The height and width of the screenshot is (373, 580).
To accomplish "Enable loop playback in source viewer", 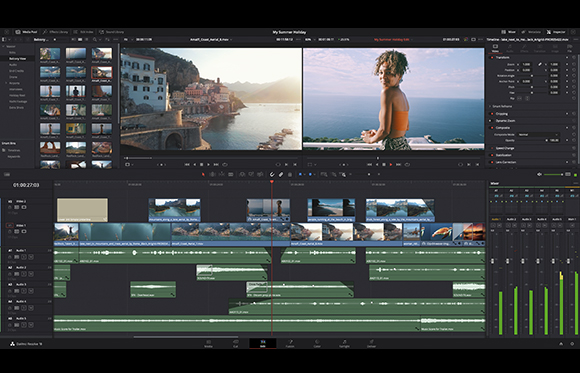I will tap(225, 165).
